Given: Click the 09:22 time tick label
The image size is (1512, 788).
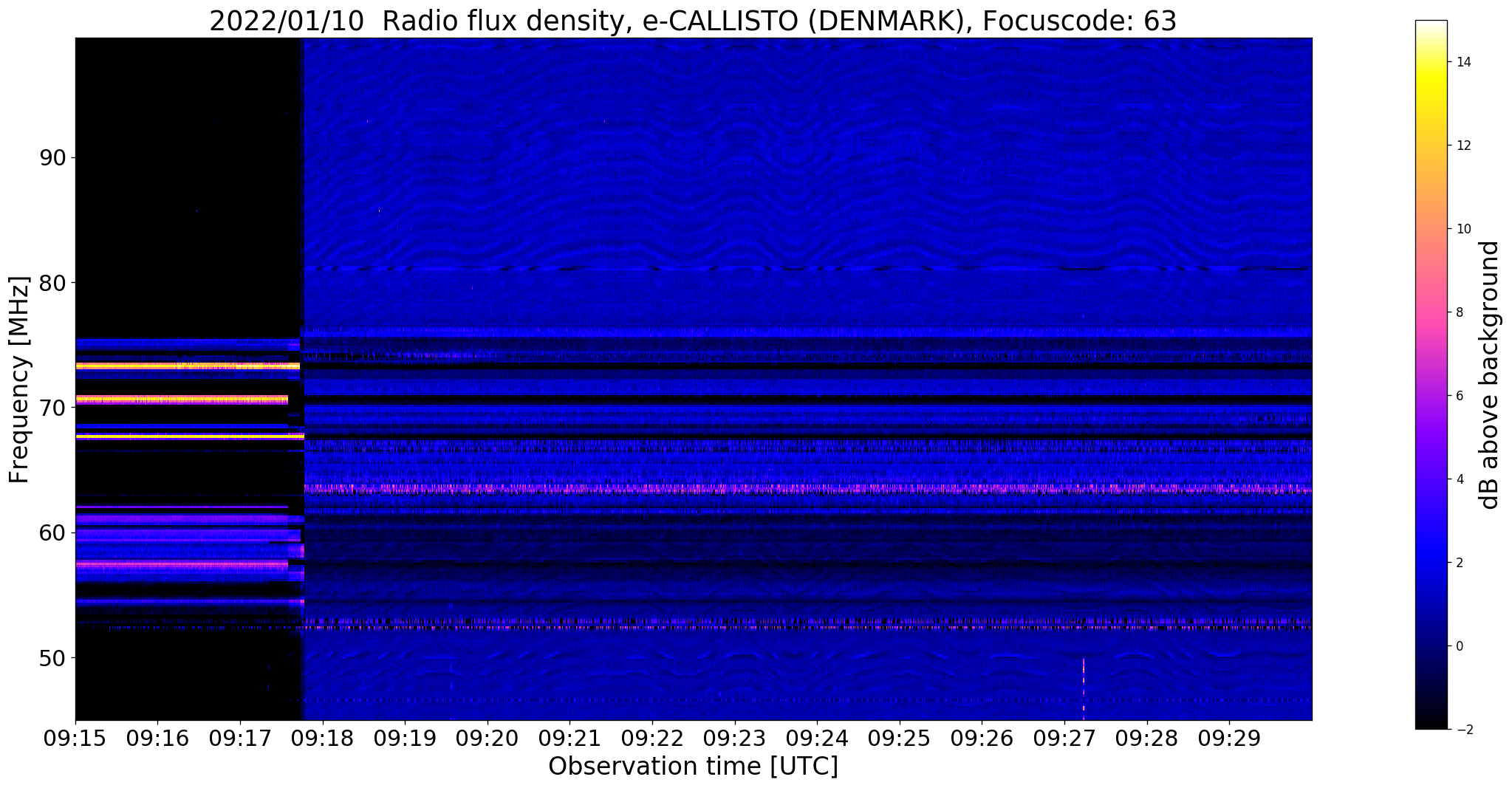Looking at the screenshot, I should 652,739.
